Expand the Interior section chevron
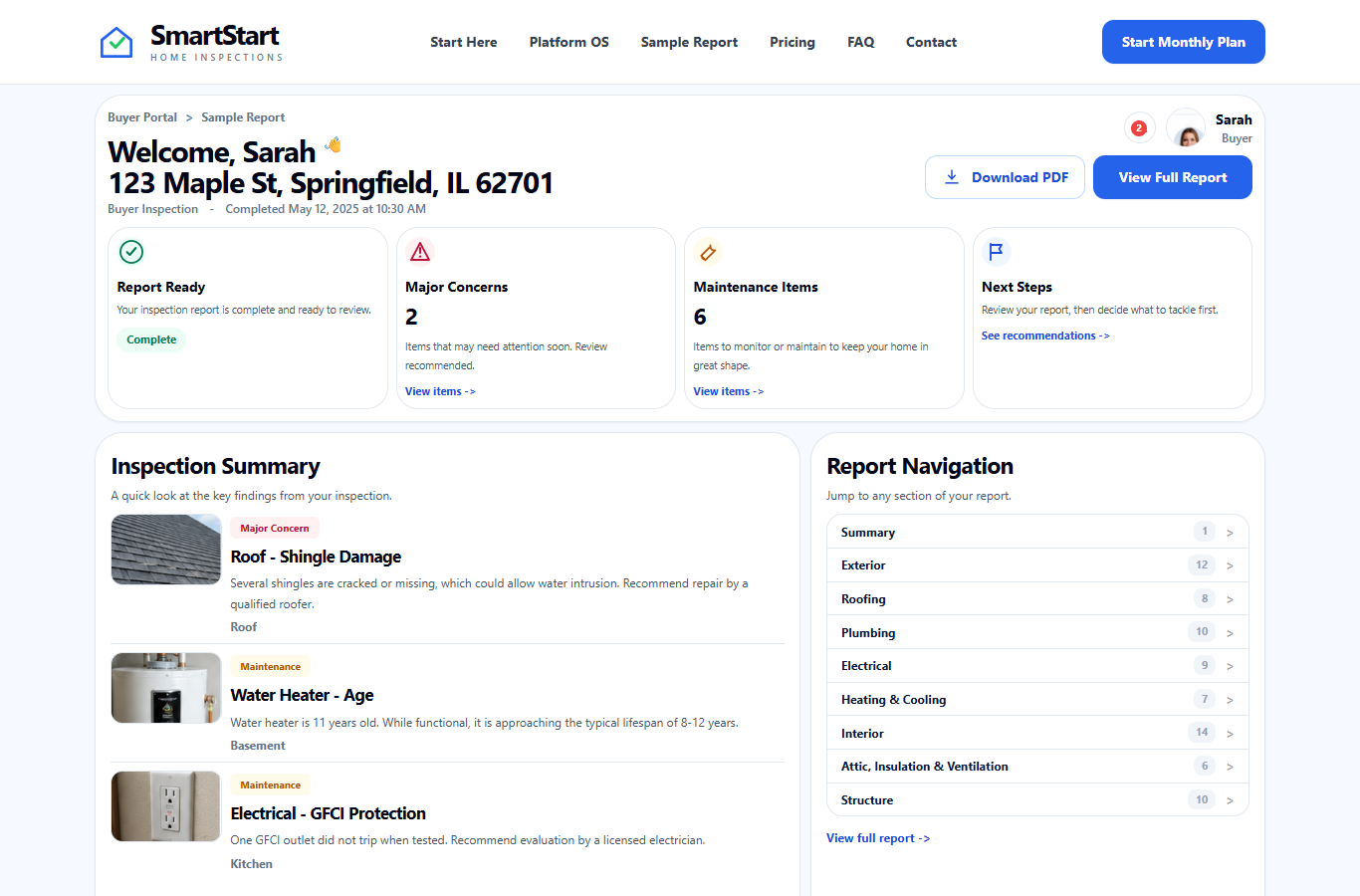1360x896 pixels. coord(1230,734)
